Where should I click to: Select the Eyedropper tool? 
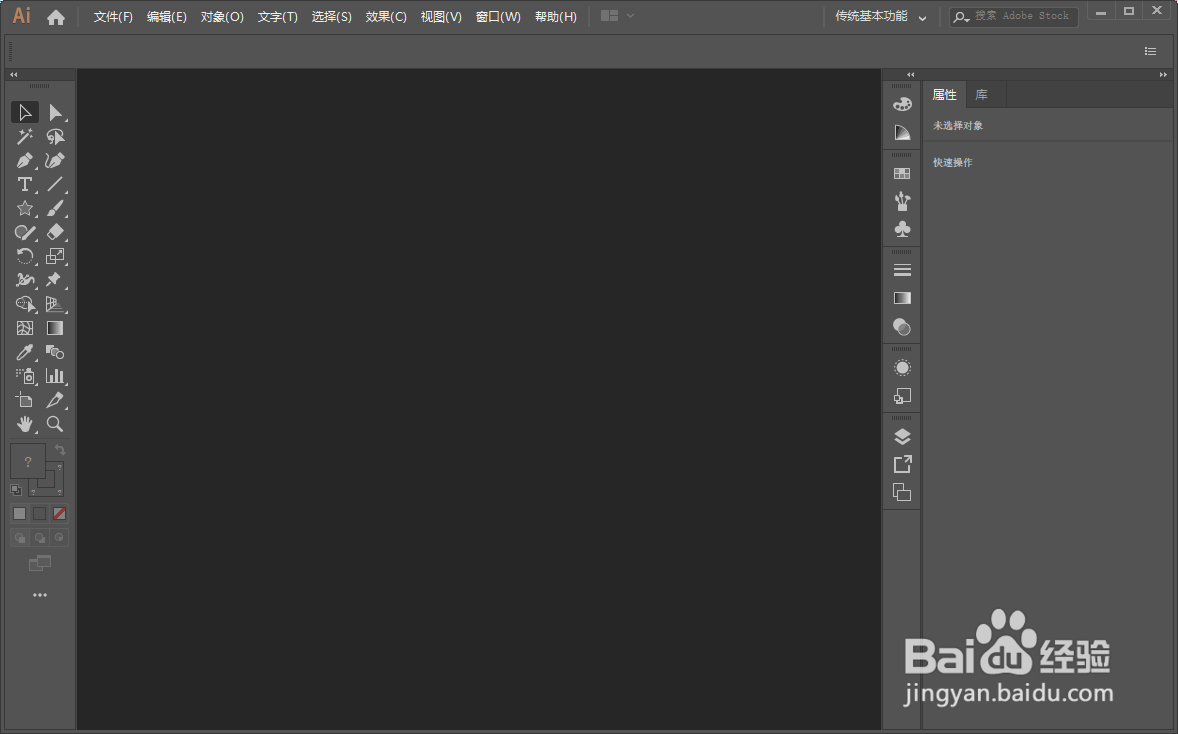coord(25,352)
